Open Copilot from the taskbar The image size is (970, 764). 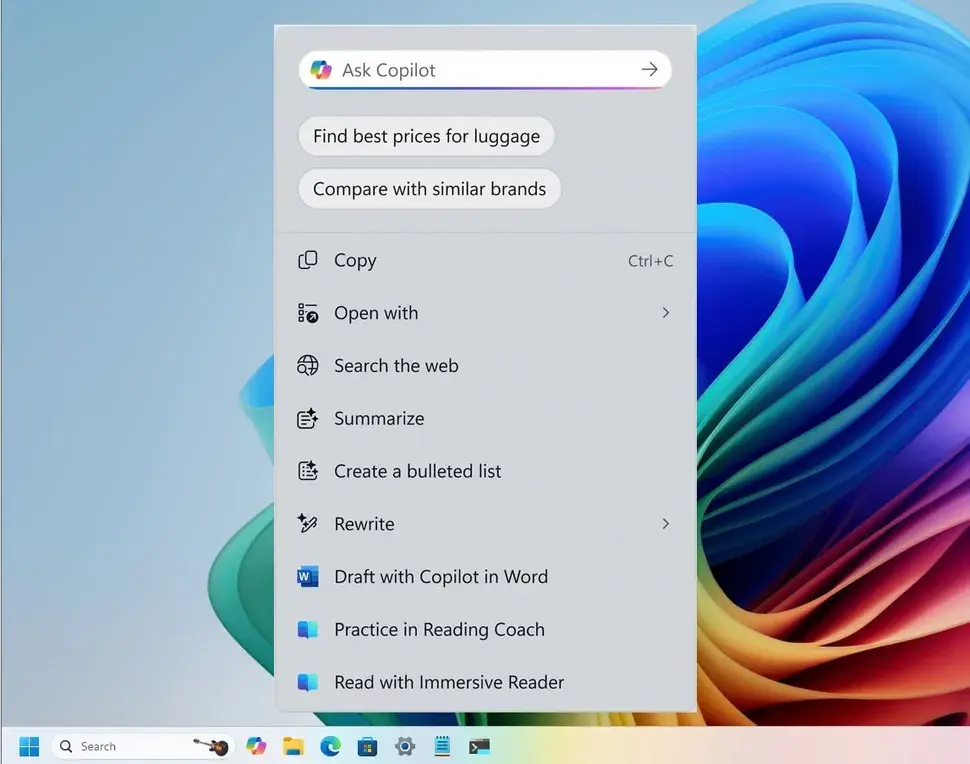[256, 746]
